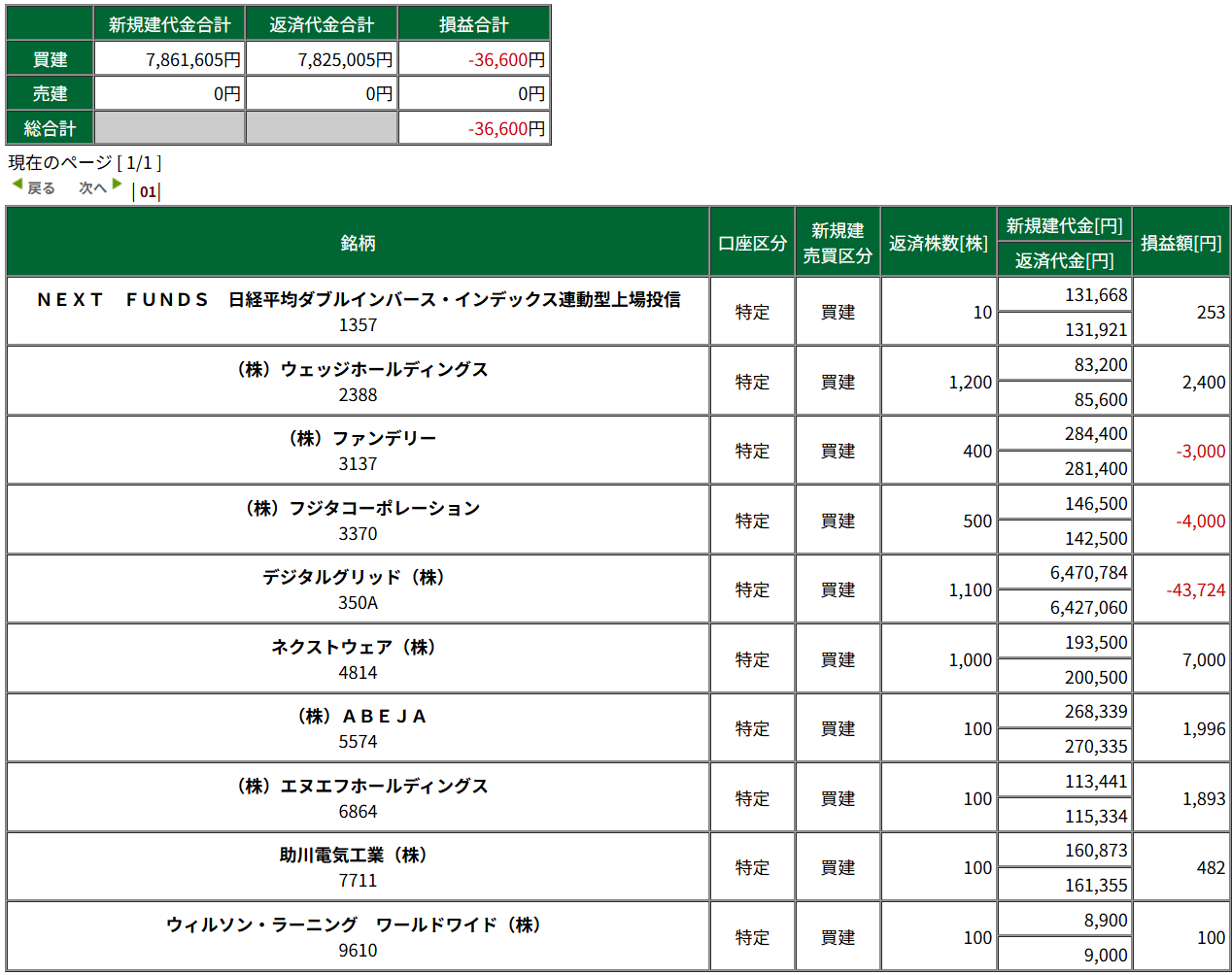The image size is (1232, 975).
Task: Click the green next arrow beside 次へ
Action: [x=117, y=185]
